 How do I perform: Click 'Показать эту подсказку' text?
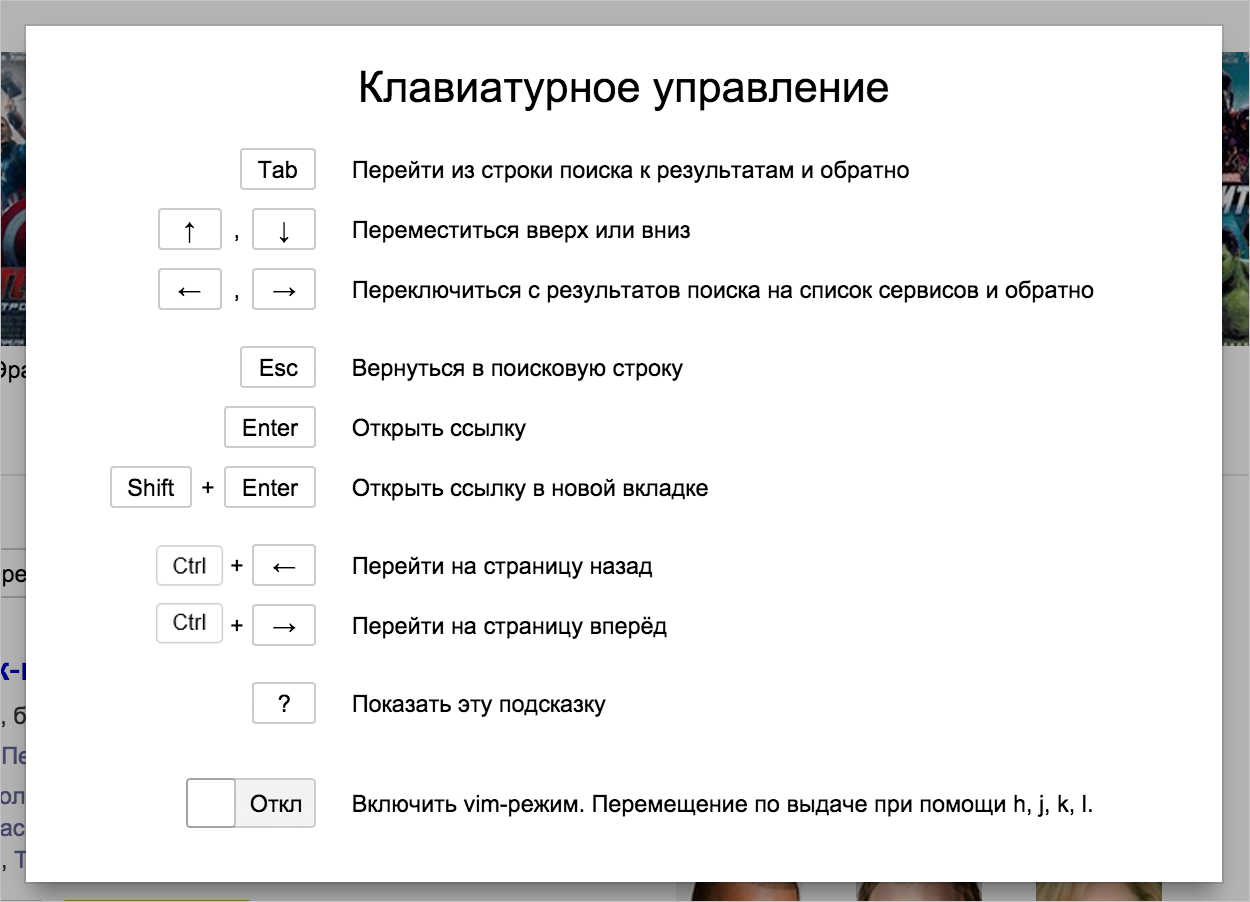pos(479,705)
